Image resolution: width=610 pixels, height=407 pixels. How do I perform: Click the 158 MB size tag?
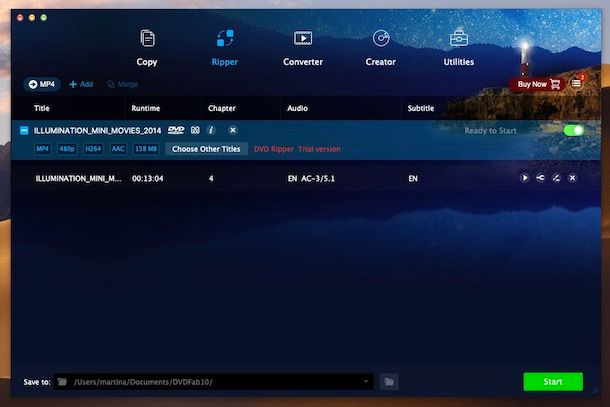pyautogui.click(x=146, y=149)
